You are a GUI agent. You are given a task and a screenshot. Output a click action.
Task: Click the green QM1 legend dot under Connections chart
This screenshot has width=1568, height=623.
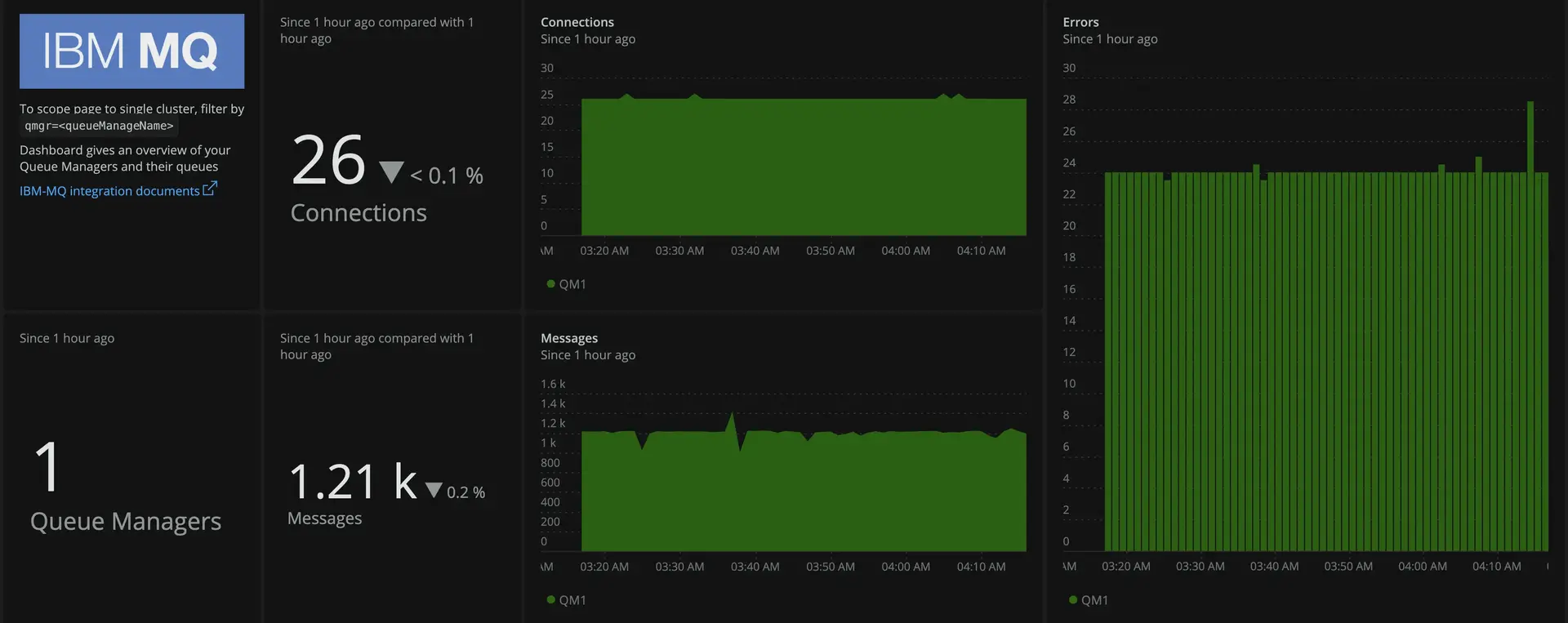point(550,284)
